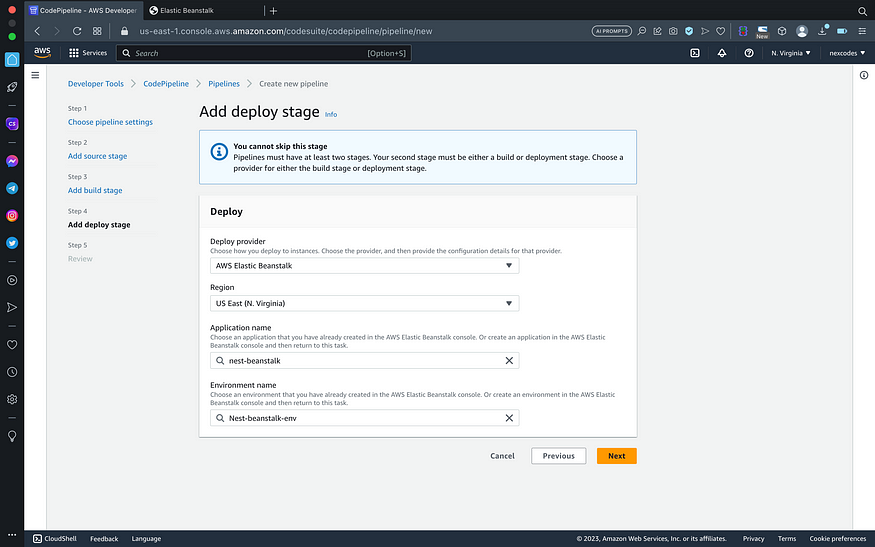The image size is (875, 547).
Task: Click into the Application name field
Action: point(364,361)
